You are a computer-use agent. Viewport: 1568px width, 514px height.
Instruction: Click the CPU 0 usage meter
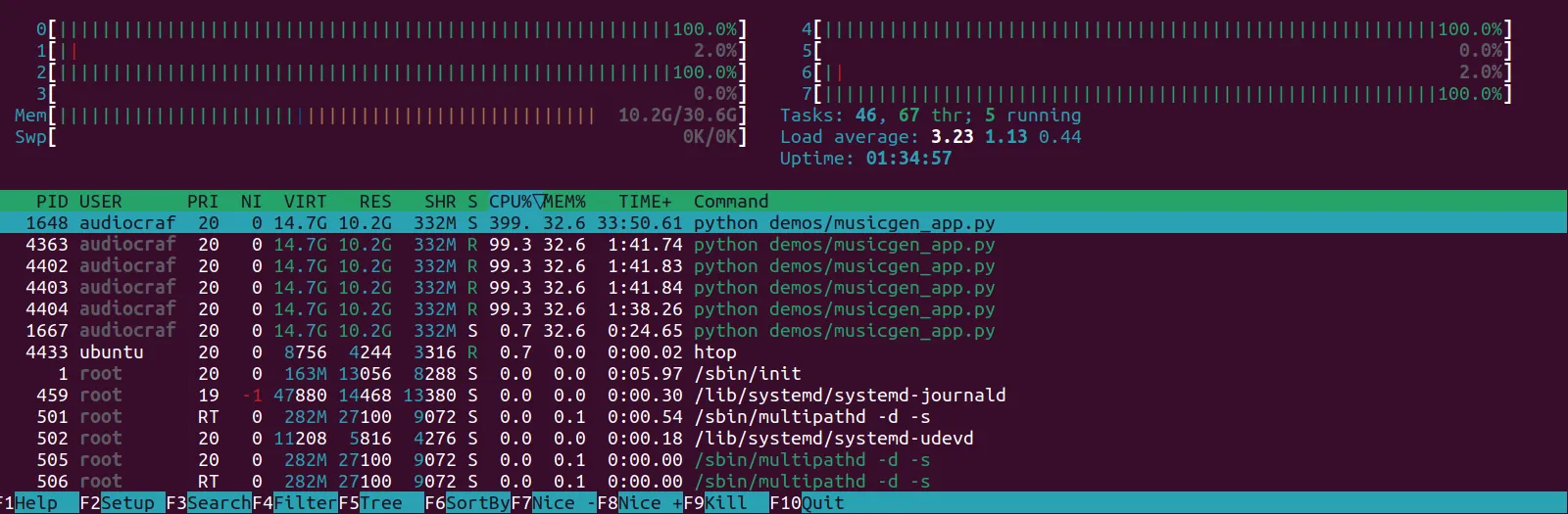tap(392, 29)
